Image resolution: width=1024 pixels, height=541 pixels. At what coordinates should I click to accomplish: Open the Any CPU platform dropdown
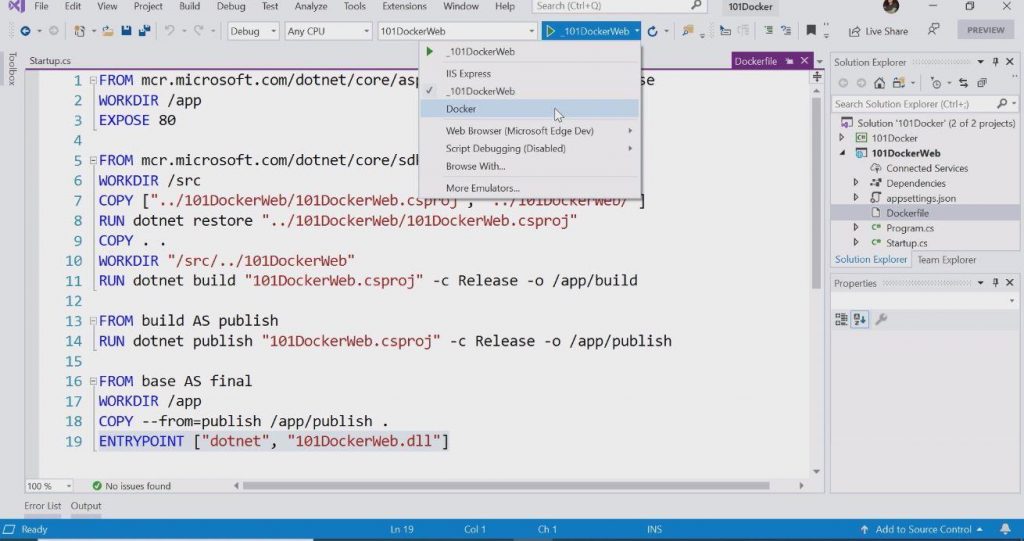click(328, 31)
